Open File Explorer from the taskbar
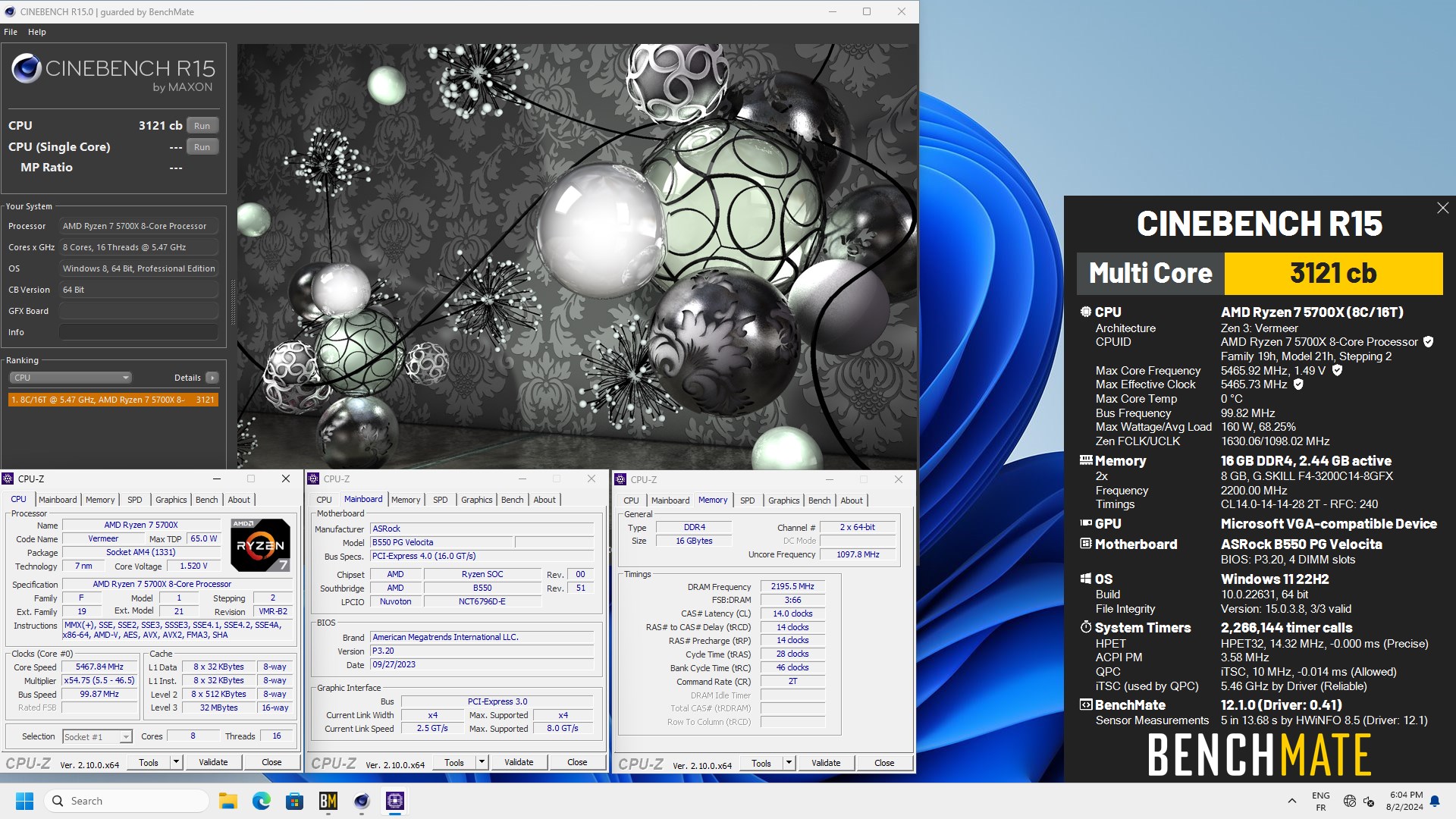Screen dimensions: 1456x819 (x=227, y=801)
